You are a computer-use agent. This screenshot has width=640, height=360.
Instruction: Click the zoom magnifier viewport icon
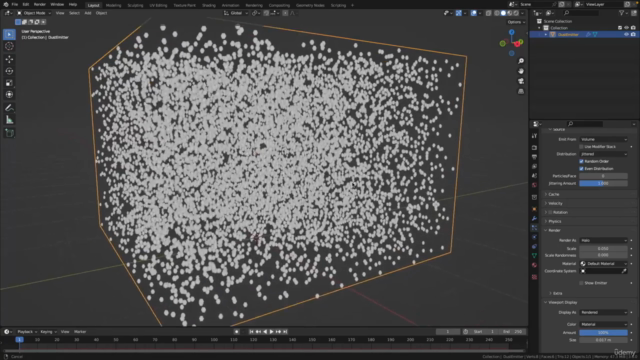tap(521, 61)
